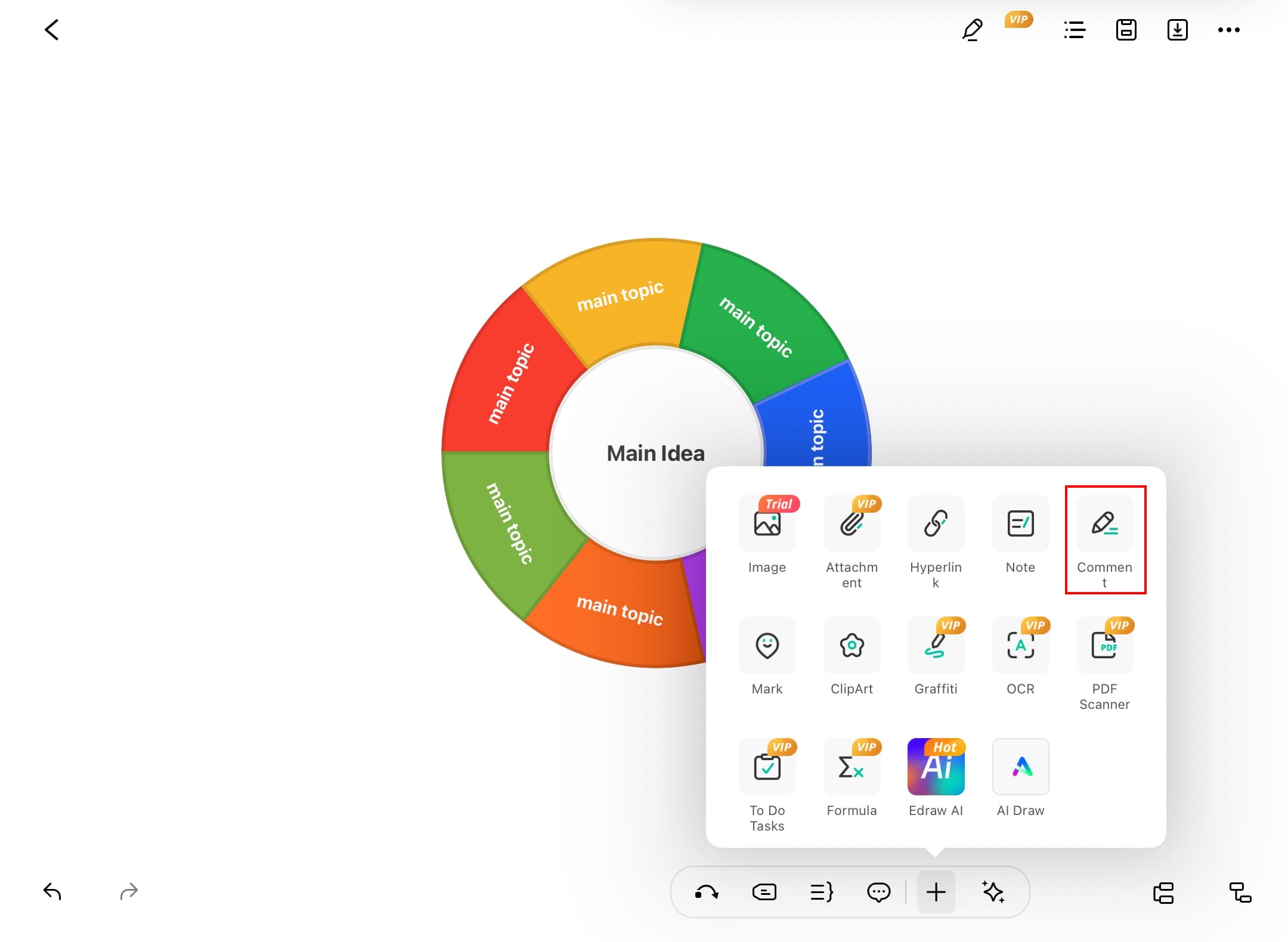The width and height of the screenshot is (1288, 942).
Task: Click the back arrow to exit
Action: (x=52, y=30)
